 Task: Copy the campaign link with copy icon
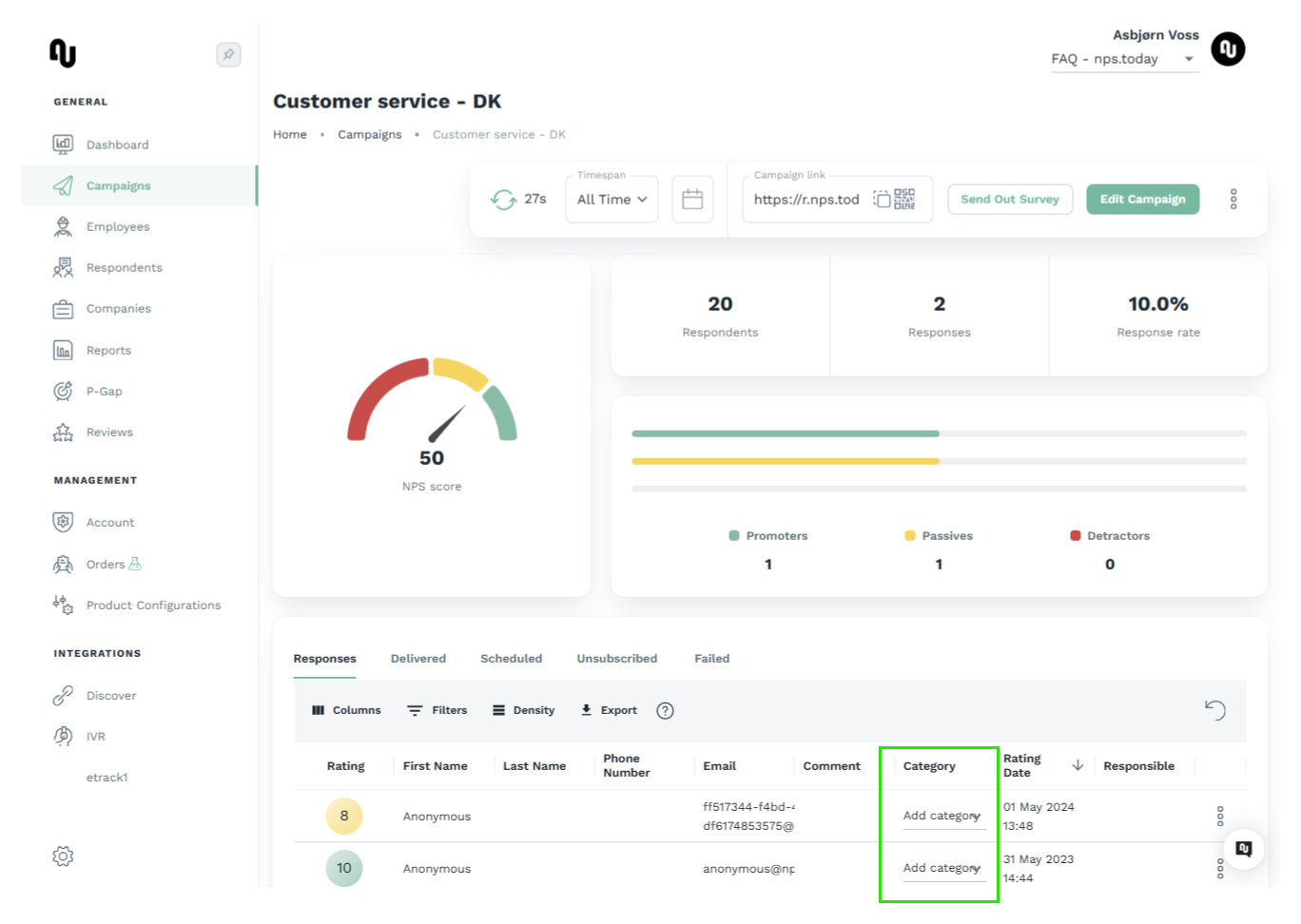pyautogui.click(x=882, y=199)
